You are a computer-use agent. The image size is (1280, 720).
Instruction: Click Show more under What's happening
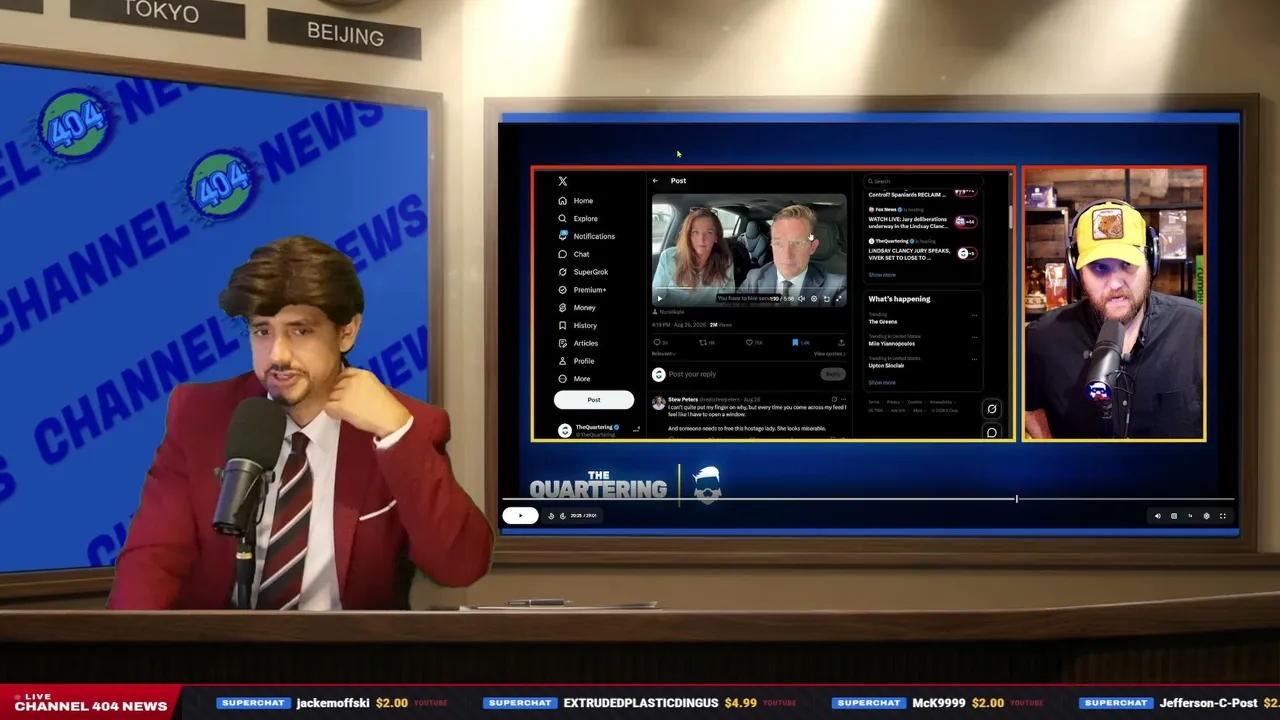pyautogui.click(x=882, y=382)
